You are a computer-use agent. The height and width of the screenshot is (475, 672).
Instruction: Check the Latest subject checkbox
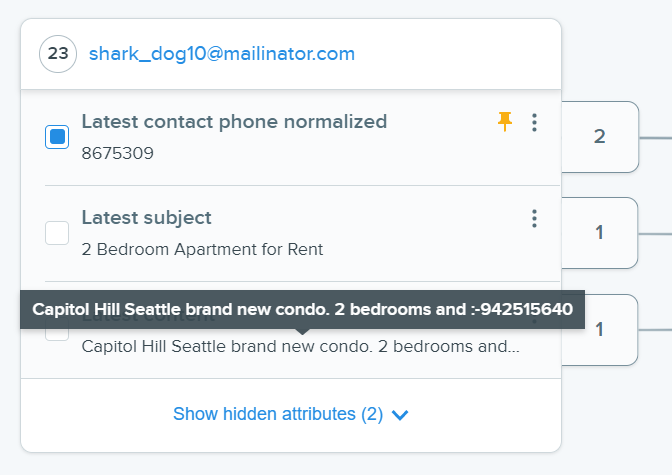pyautogui.click(x=57, y=233)
